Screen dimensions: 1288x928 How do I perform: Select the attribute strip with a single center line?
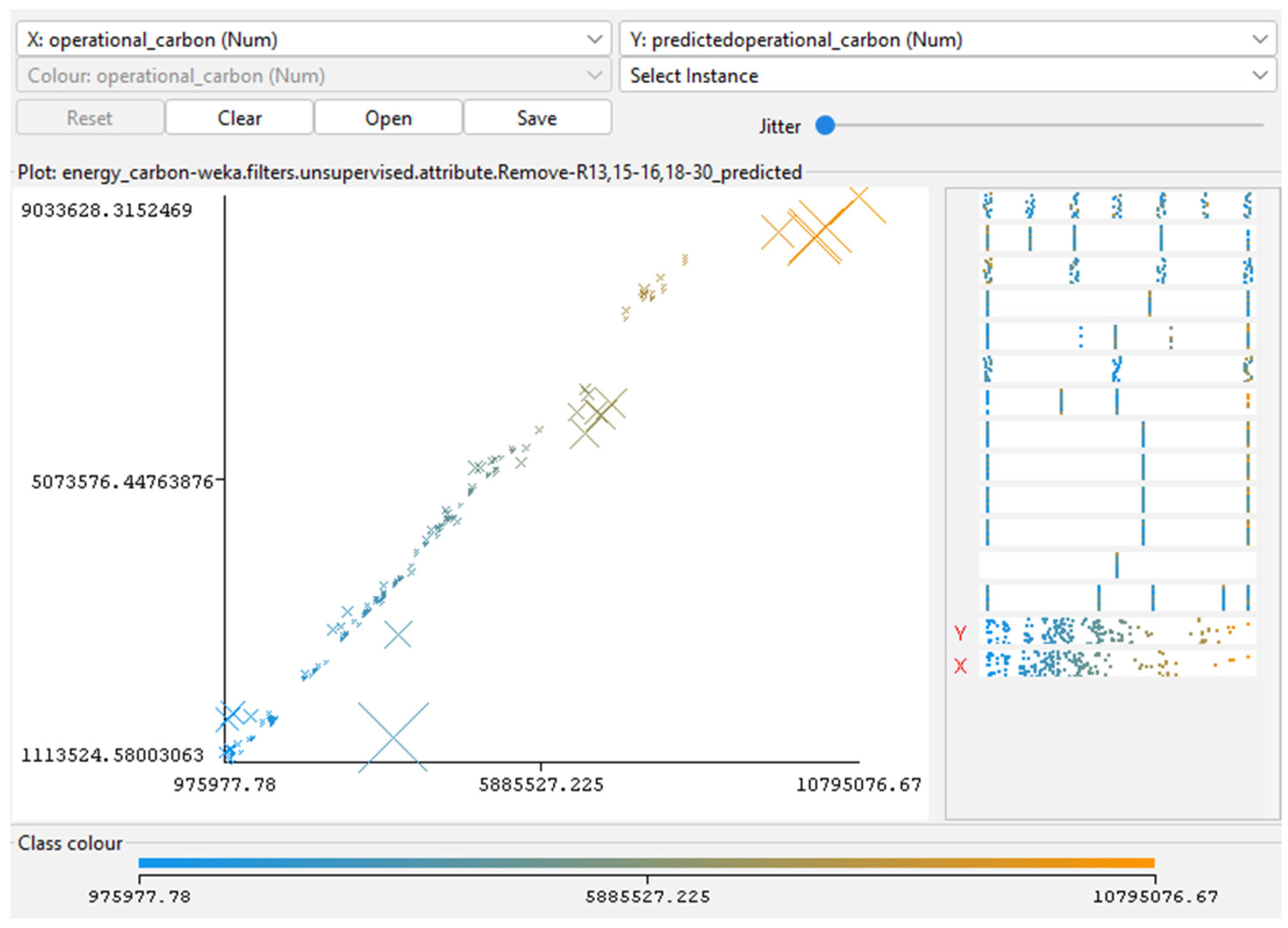pos(1116,565)
